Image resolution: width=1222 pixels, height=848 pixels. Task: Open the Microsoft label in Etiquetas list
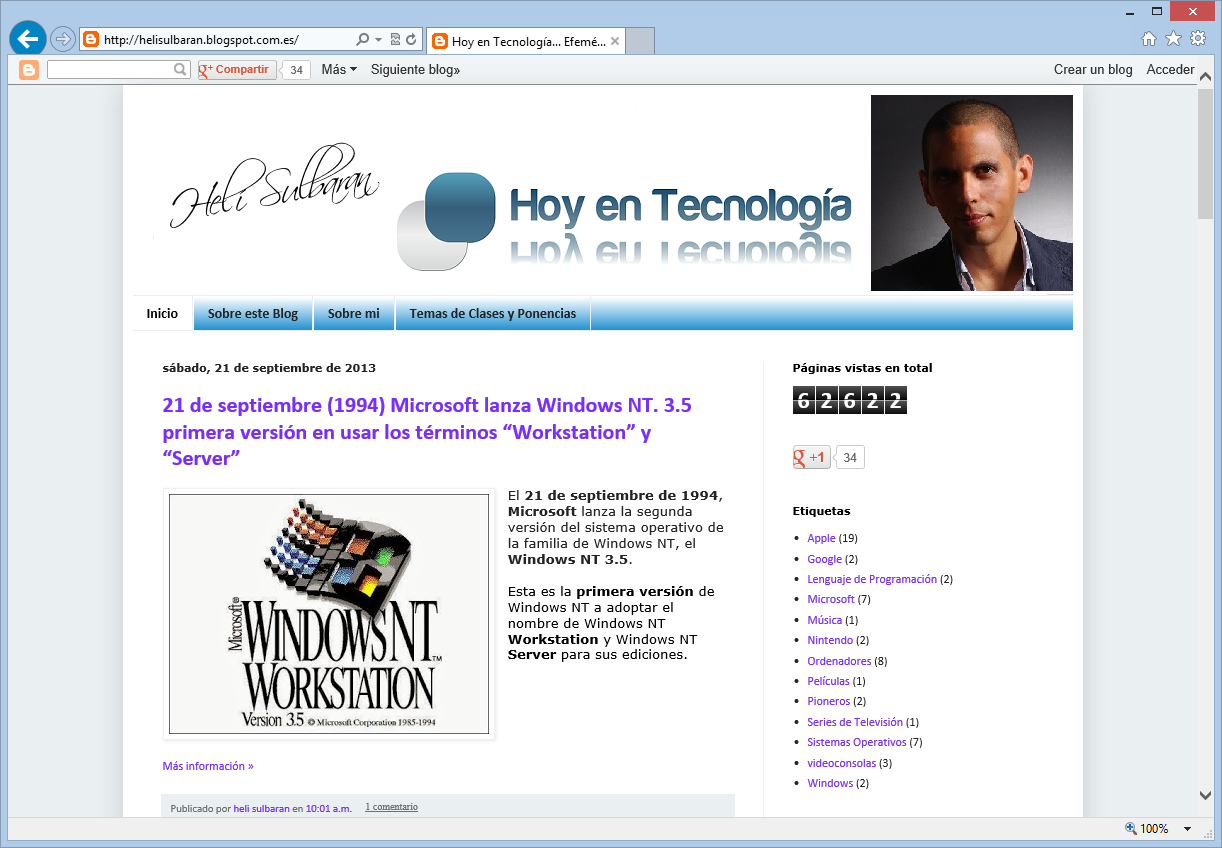pyautogui.click(x=831, y=599)
